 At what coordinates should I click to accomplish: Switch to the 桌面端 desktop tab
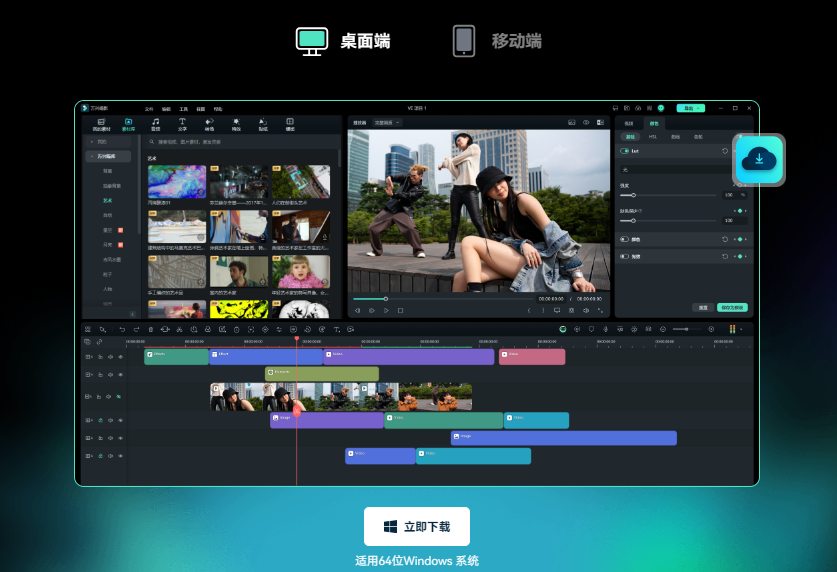(343, 41)
